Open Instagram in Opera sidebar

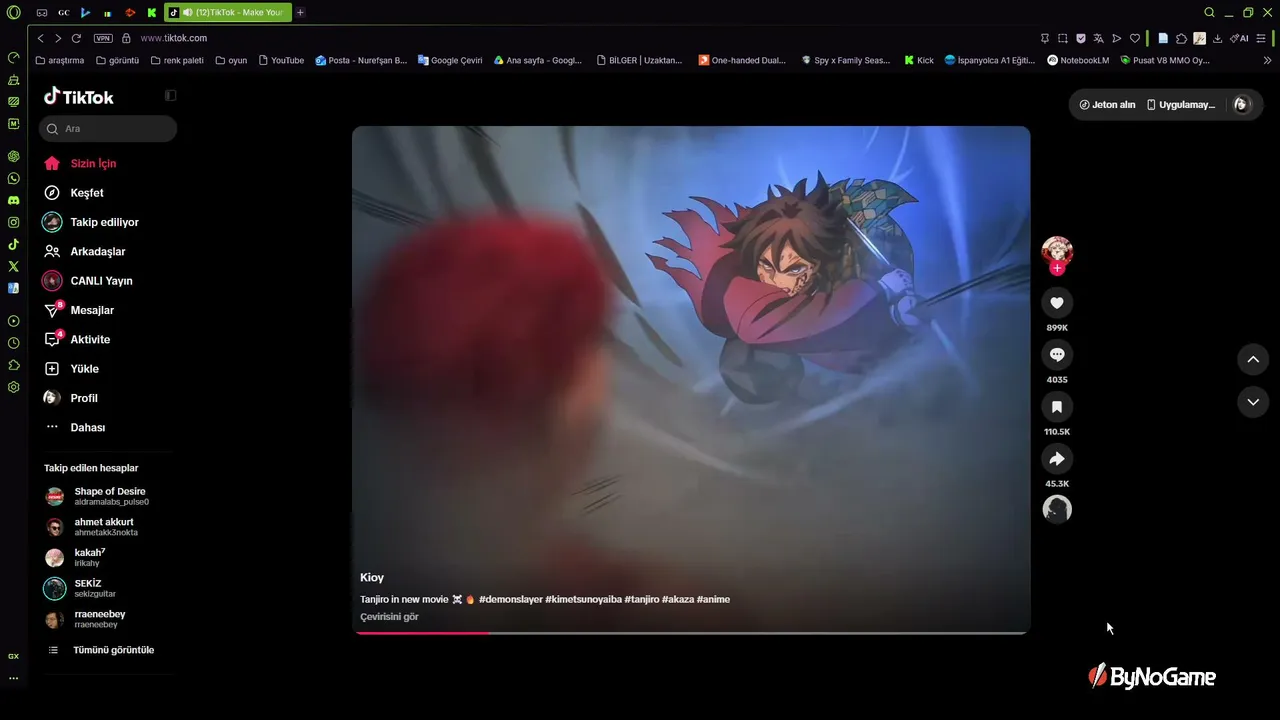pos(13,222)
